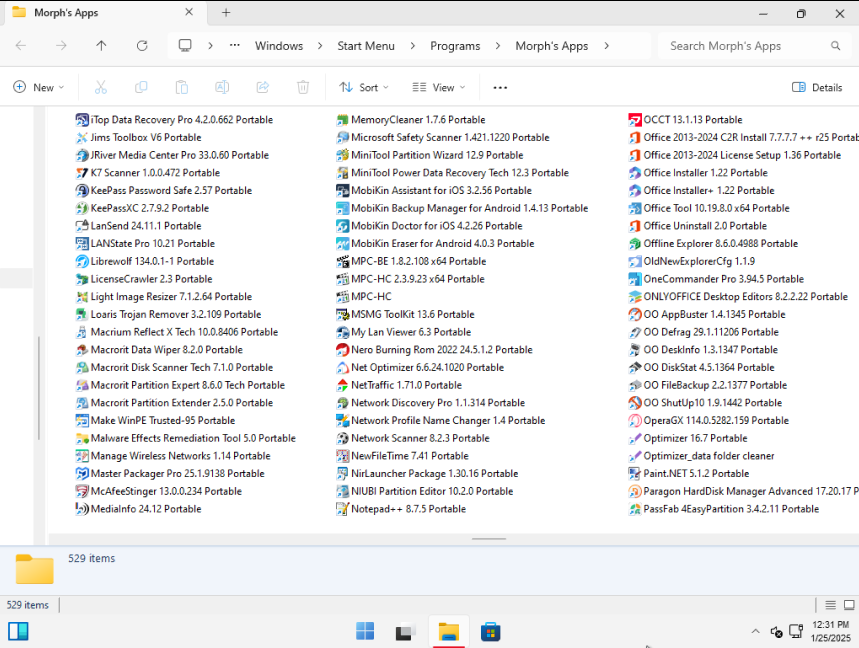Open the View layout dropdown
The height and width of the screenshot is (648, 859).
click(x=439, y=87)
